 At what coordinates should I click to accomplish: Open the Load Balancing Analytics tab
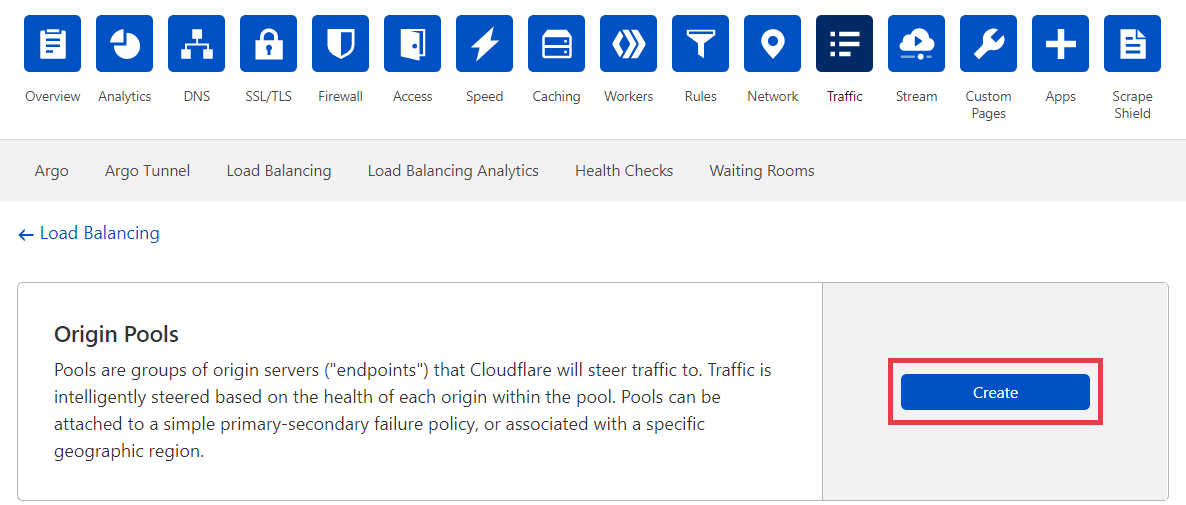coord(453,171)
